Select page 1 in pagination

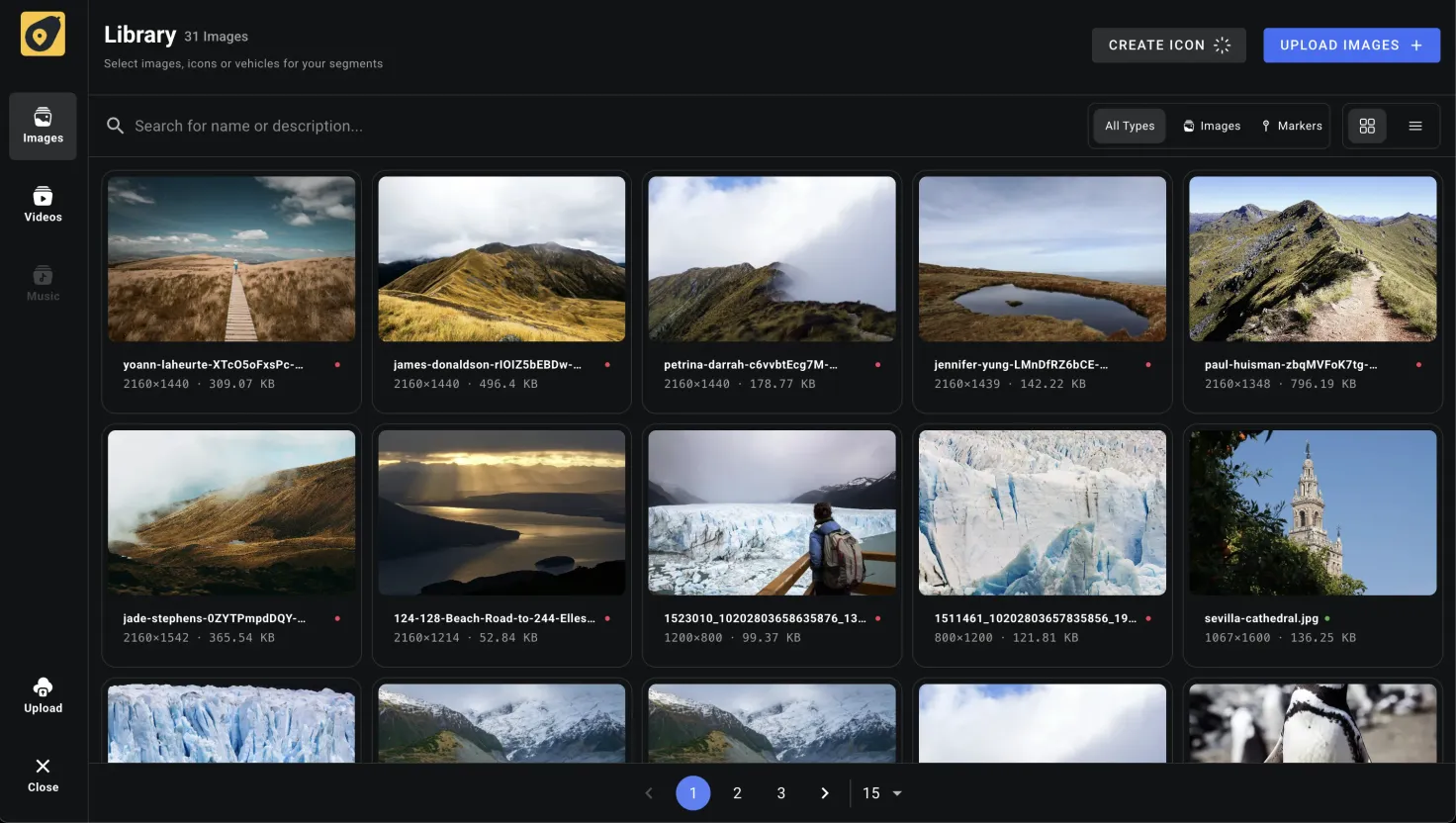click(x=693, y=793)
